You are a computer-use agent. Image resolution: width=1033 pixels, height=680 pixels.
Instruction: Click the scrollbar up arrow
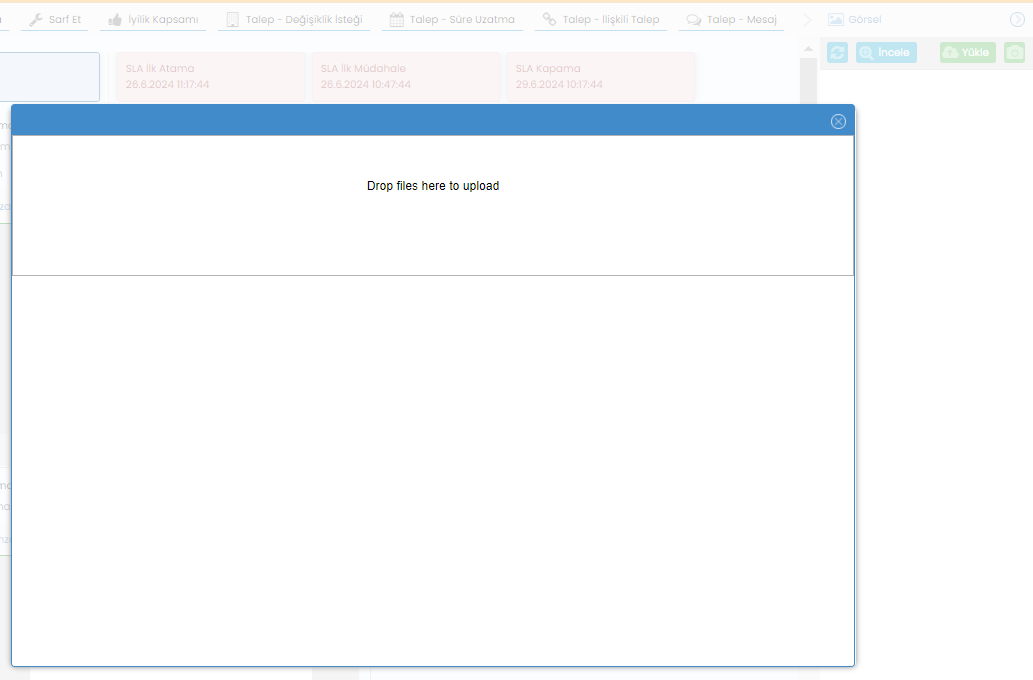coord(808,49)
